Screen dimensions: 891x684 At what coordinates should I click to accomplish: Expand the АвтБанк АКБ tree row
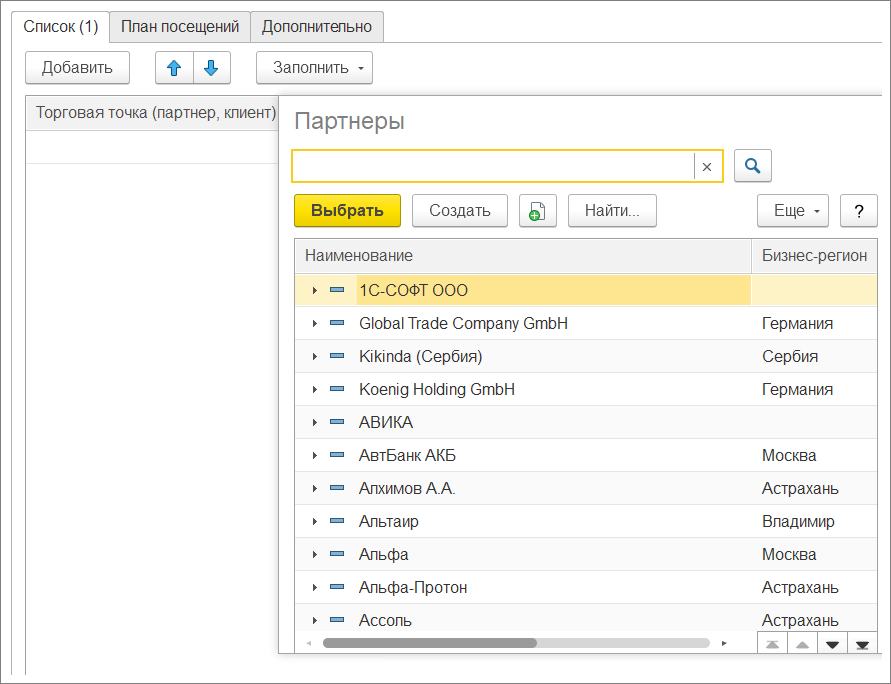tap(315, 455)
